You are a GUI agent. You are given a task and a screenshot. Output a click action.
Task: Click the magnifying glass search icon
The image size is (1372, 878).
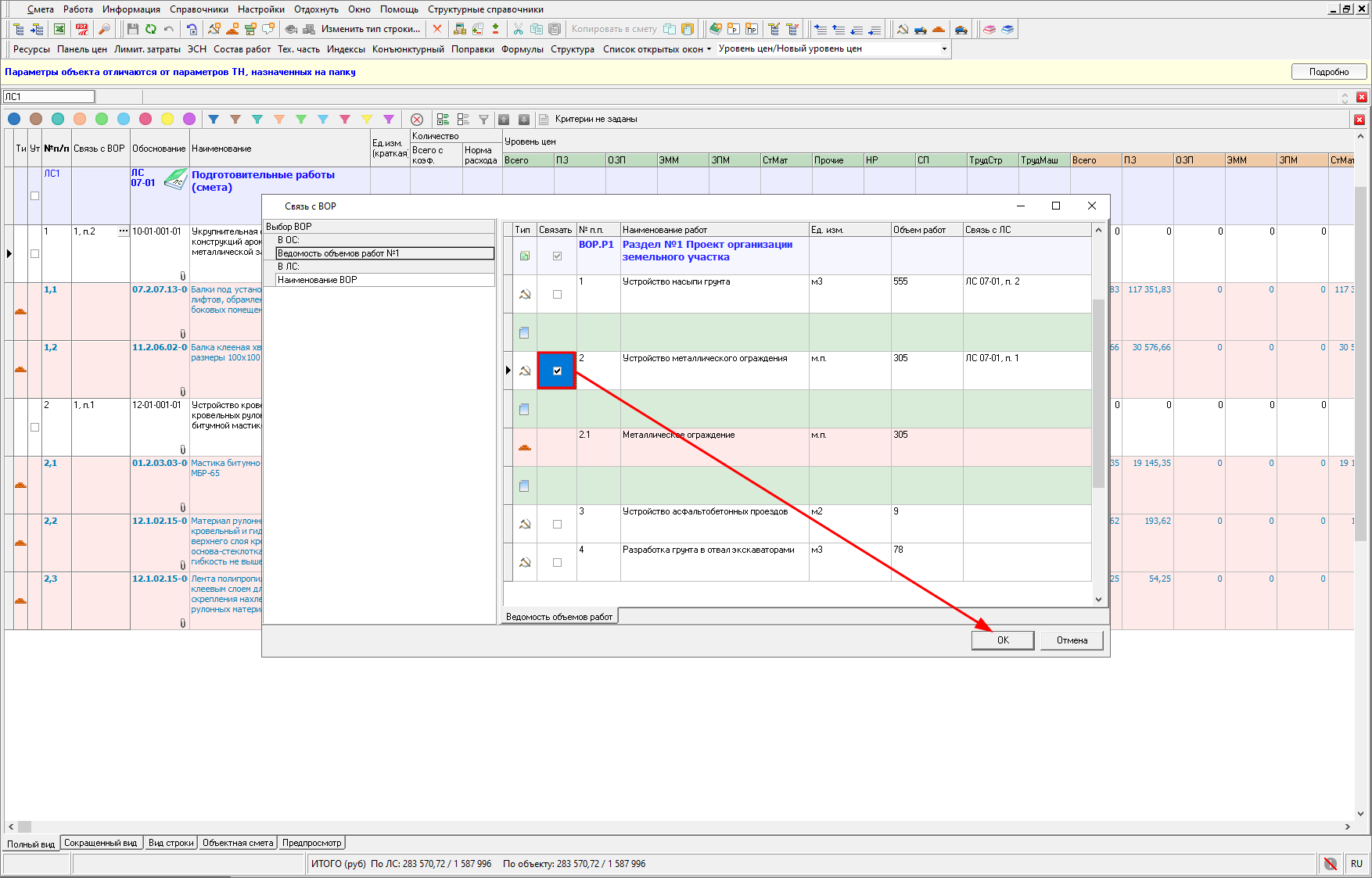click(103, 29)
